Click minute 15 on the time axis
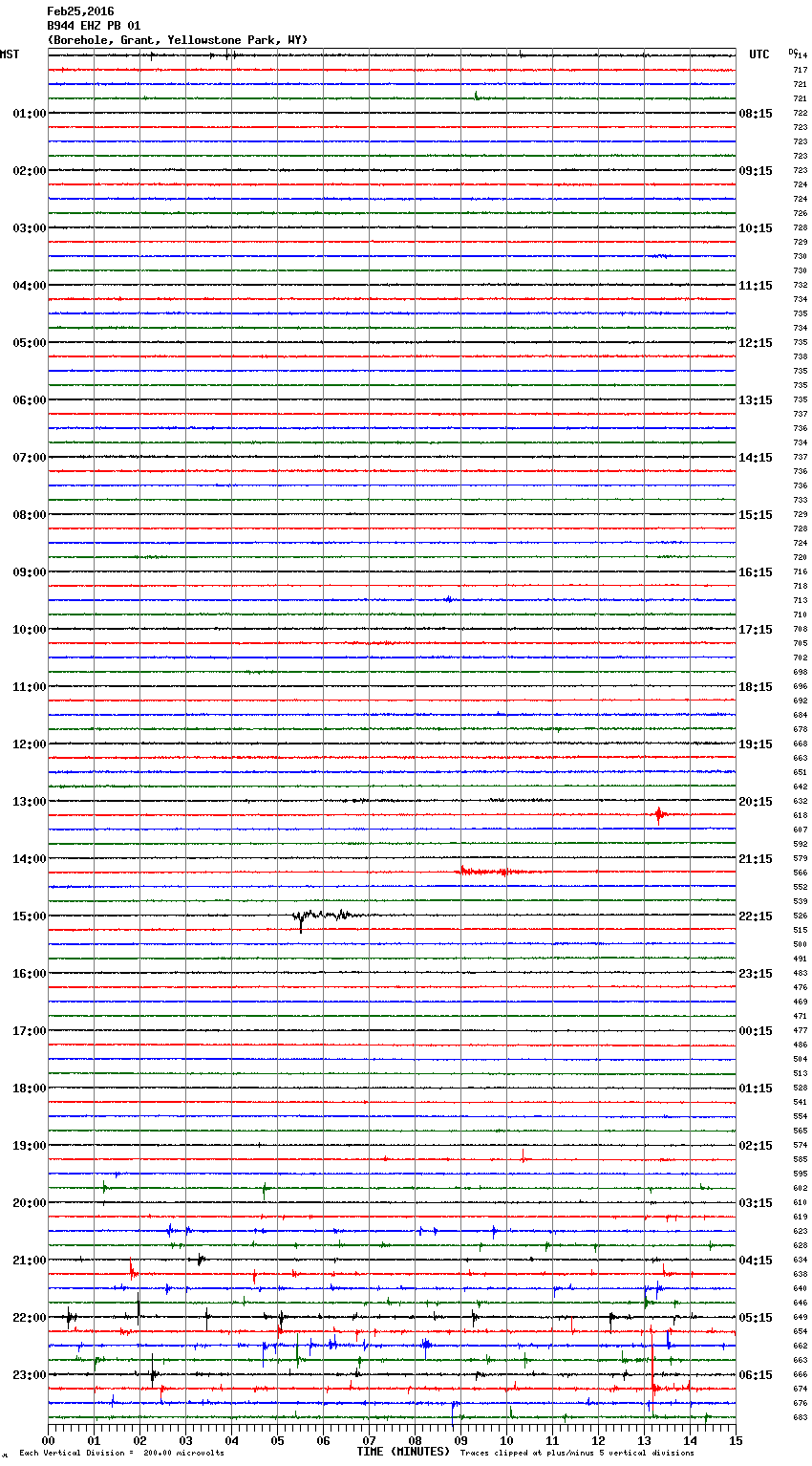Image resolution: width=812 pixels, height=1466 pixels. 735,1439
